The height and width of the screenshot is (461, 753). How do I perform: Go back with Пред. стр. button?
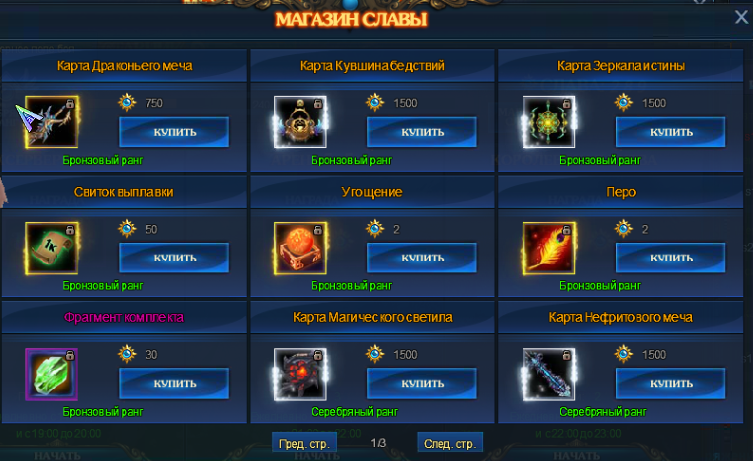(x=304, y=443)
